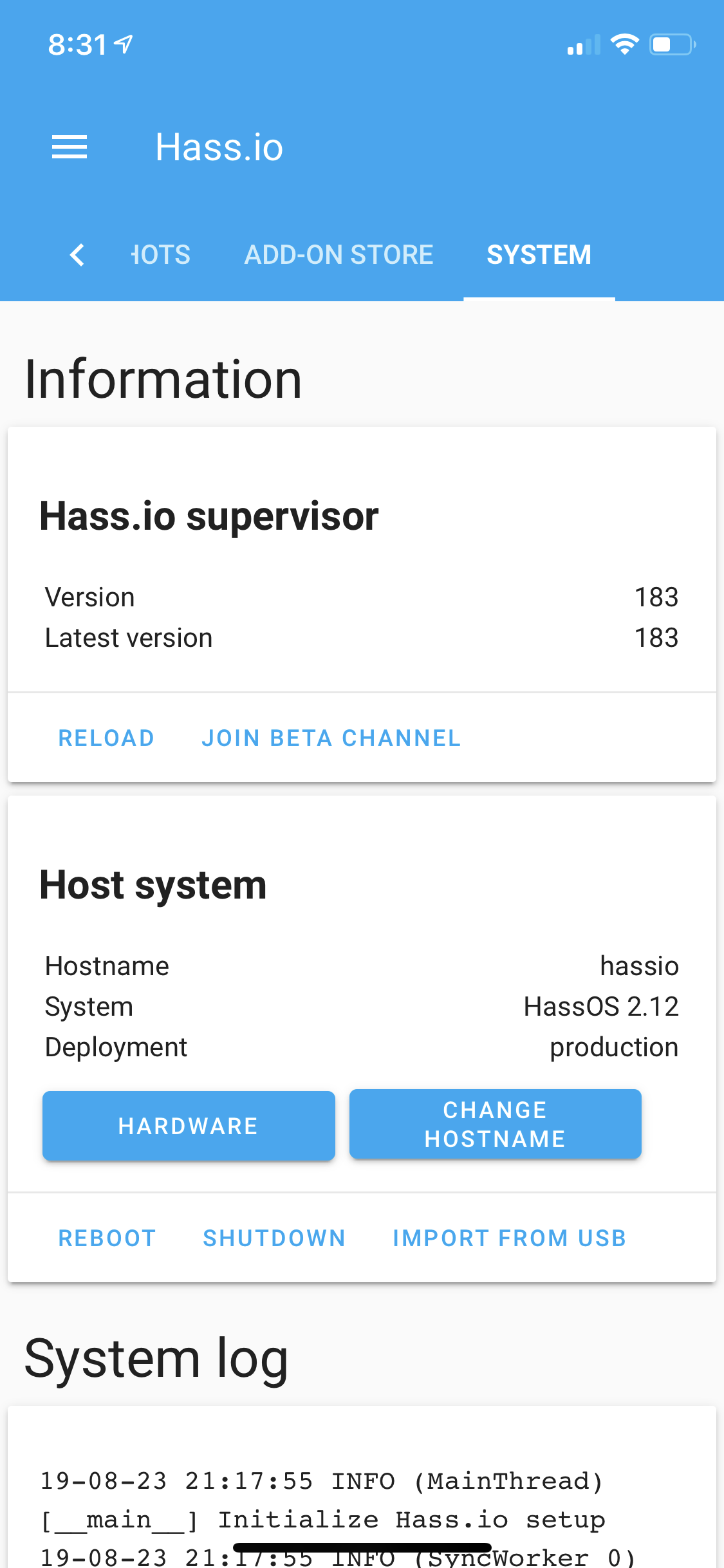The image size is (724, 1568).
Task: Open the hamburger sidebar menu
Action: click(70, 147)
